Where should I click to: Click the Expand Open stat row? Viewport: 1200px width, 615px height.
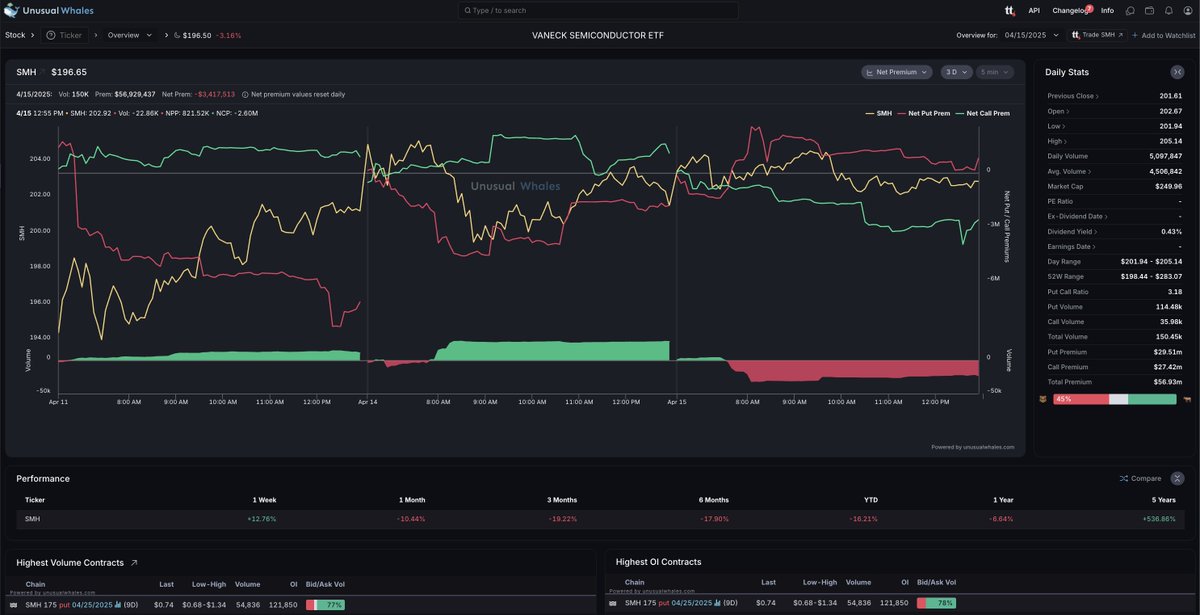(1115, 111)
